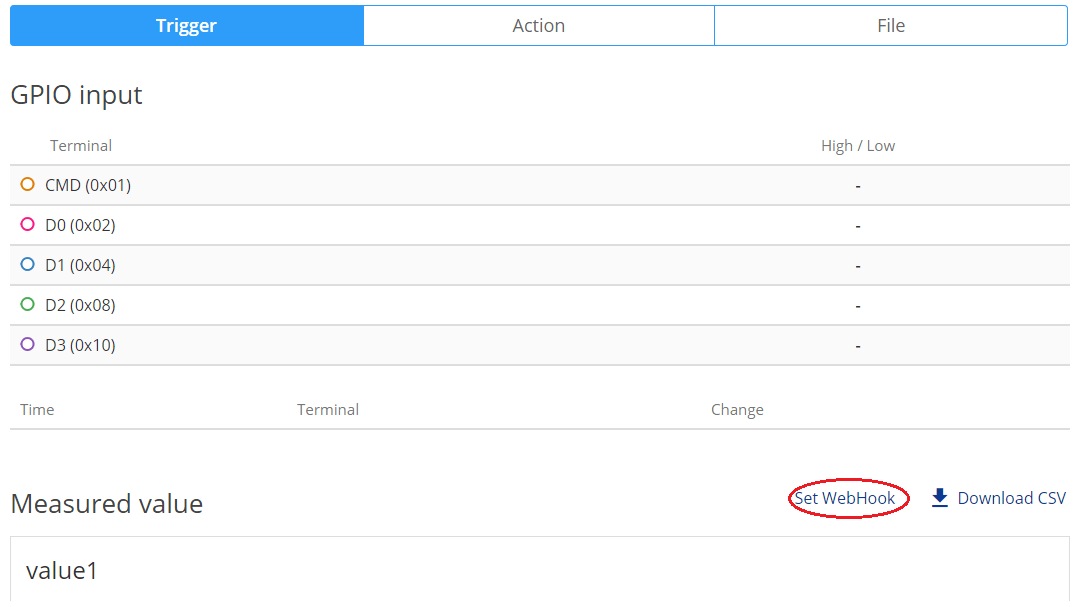The height and width of the screenshot is (601, 1074).
Task: Click the High / Low column header
Action: tap(858, 145)
